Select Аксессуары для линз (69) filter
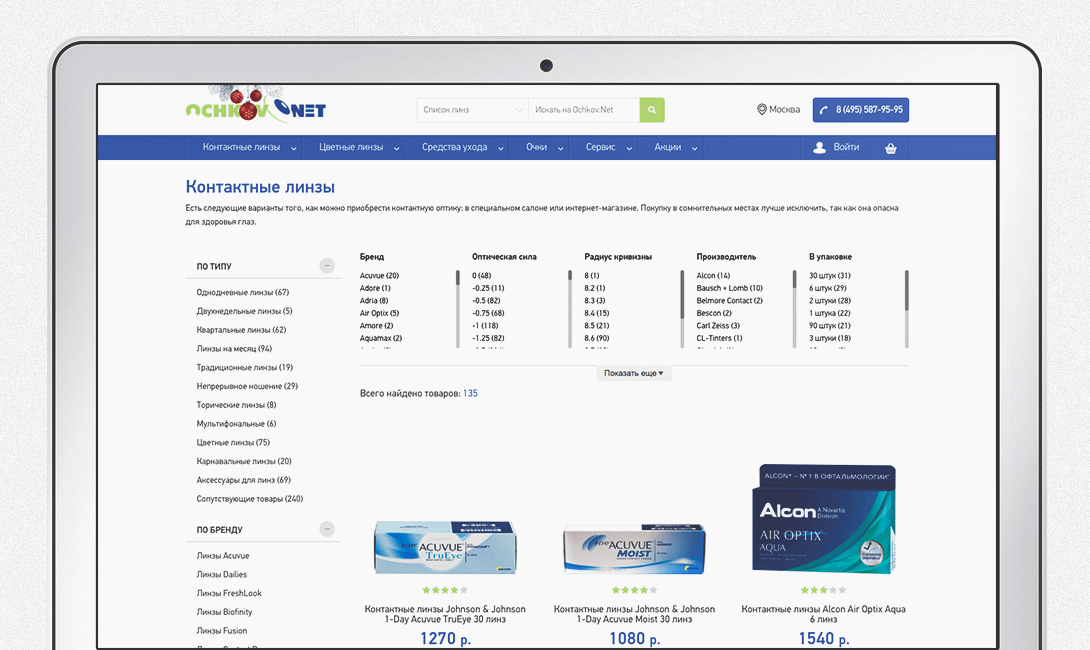1090x650 pixels. pos(243,480)
